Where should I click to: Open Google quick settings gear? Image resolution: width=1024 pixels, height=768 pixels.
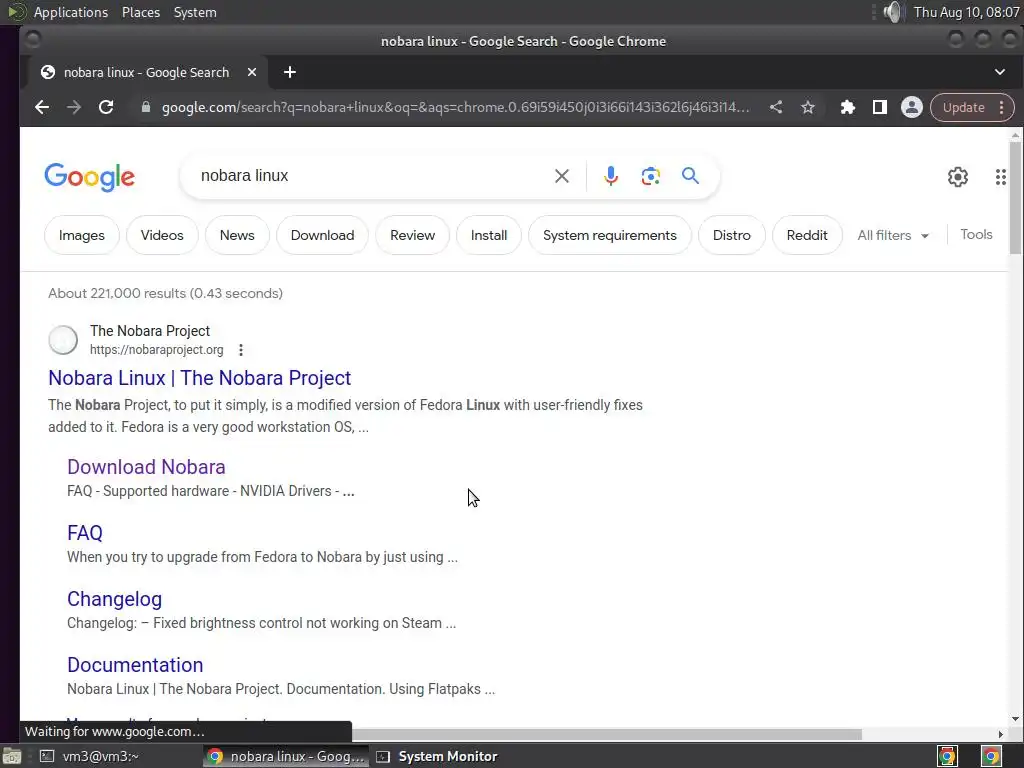(957, 177)
